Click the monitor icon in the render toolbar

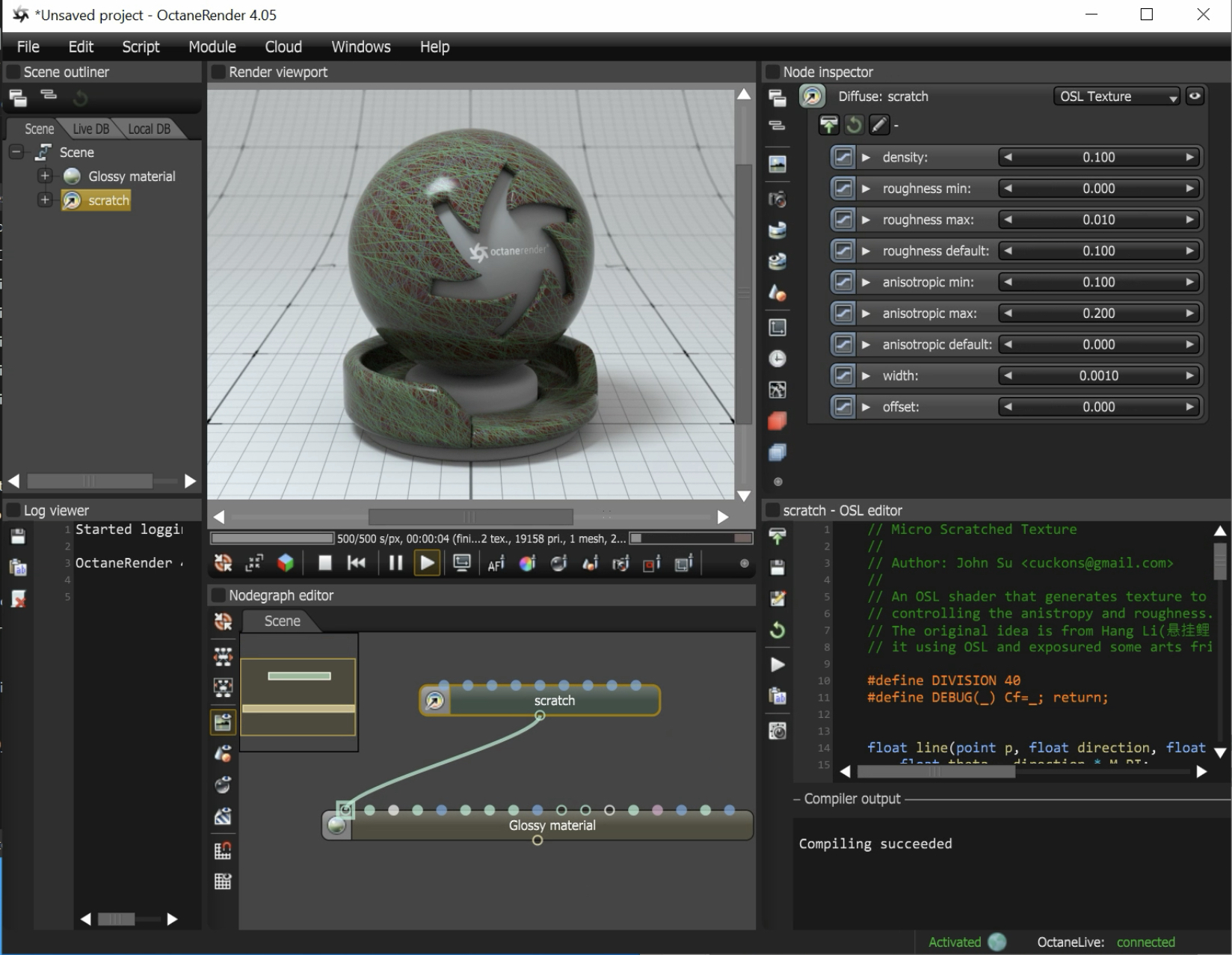(x=462, y=563)
